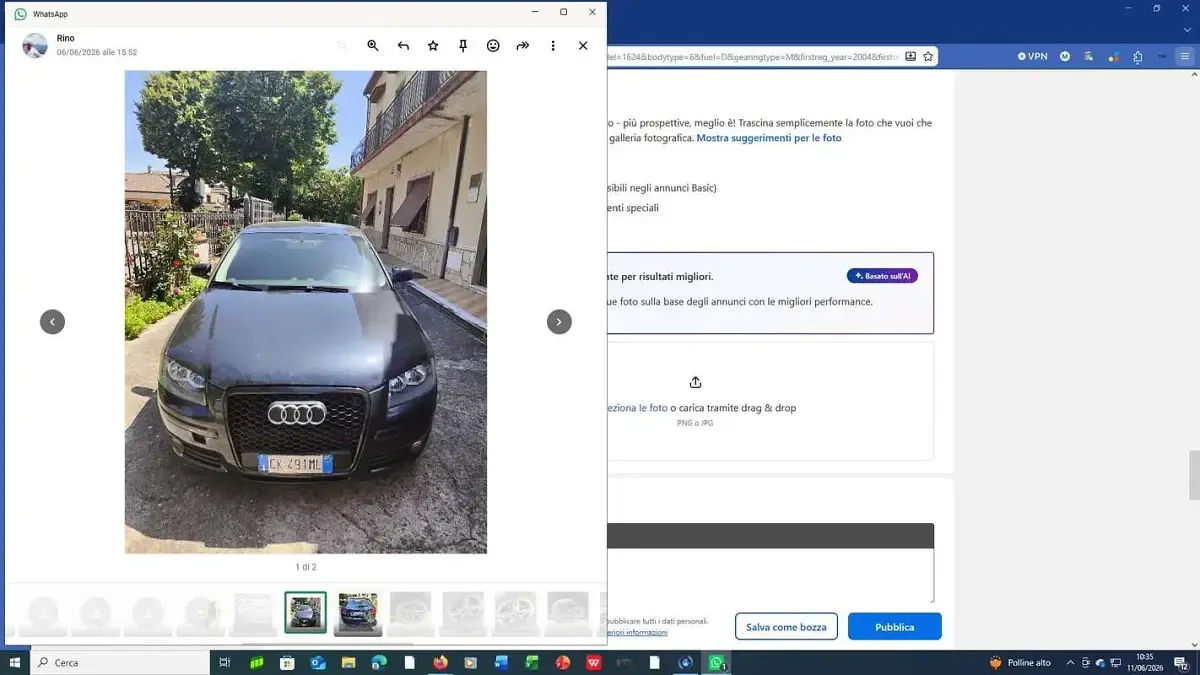Image resolution: width=1200 pixels, height=675 pixels.
Task: Click the upload arrow icon in the drop zone
Action: [696, 383]
